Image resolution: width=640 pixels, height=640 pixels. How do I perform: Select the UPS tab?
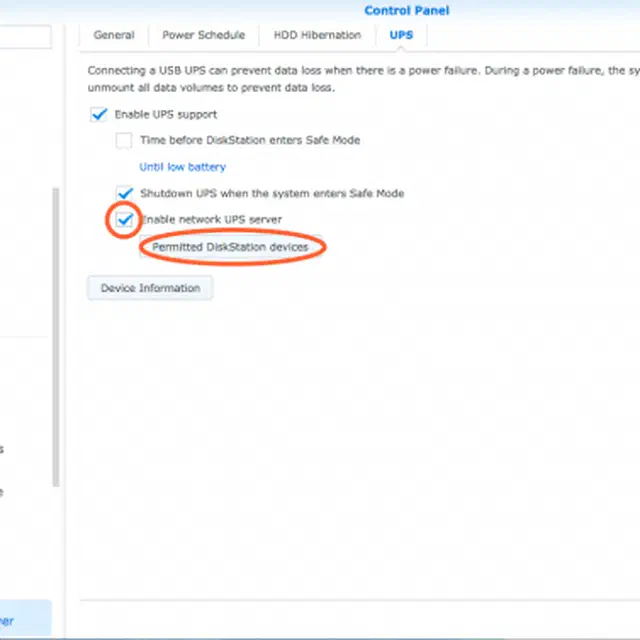[401, 35]
